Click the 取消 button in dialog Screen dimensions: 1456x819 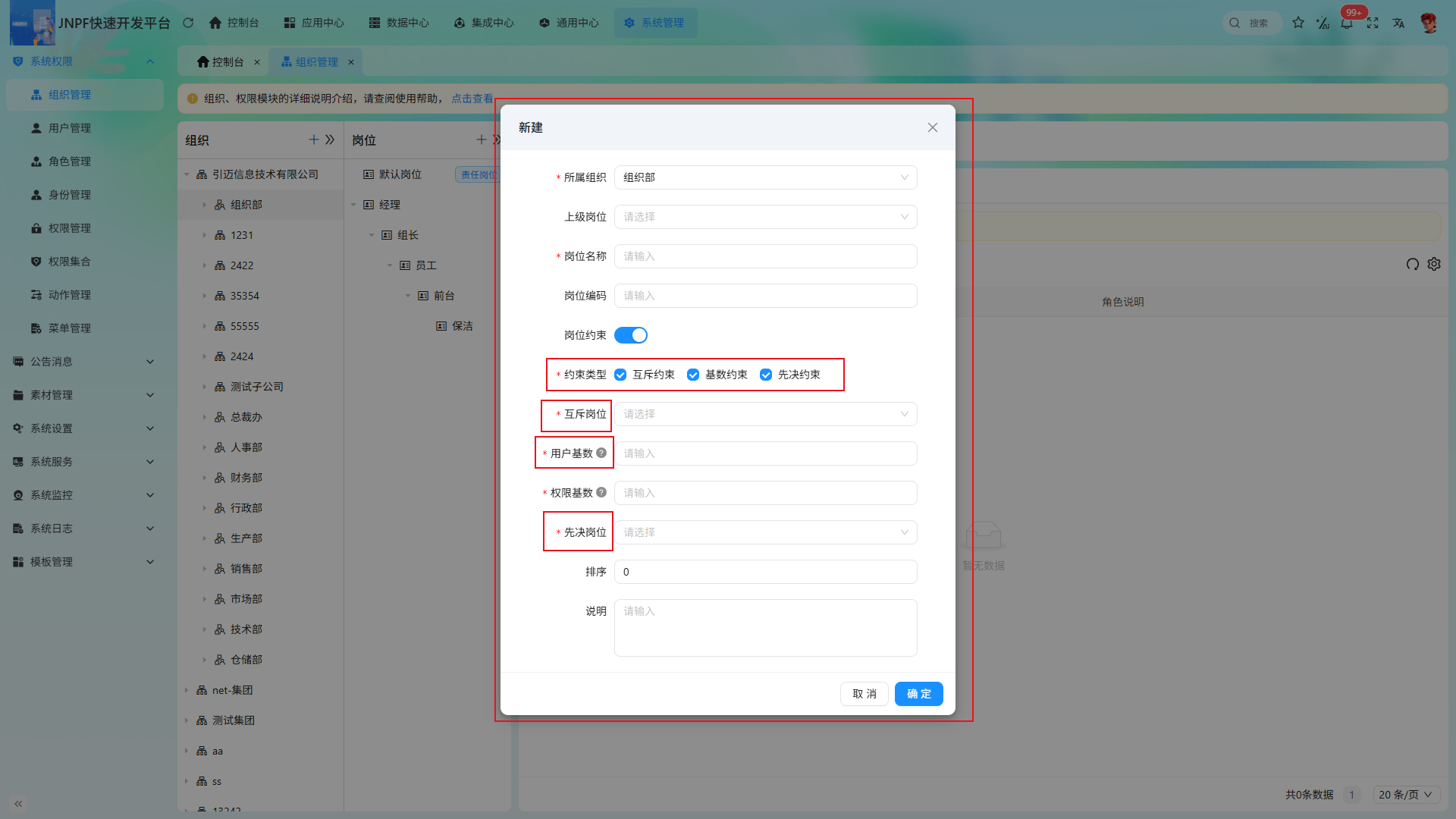click(864, 694)
